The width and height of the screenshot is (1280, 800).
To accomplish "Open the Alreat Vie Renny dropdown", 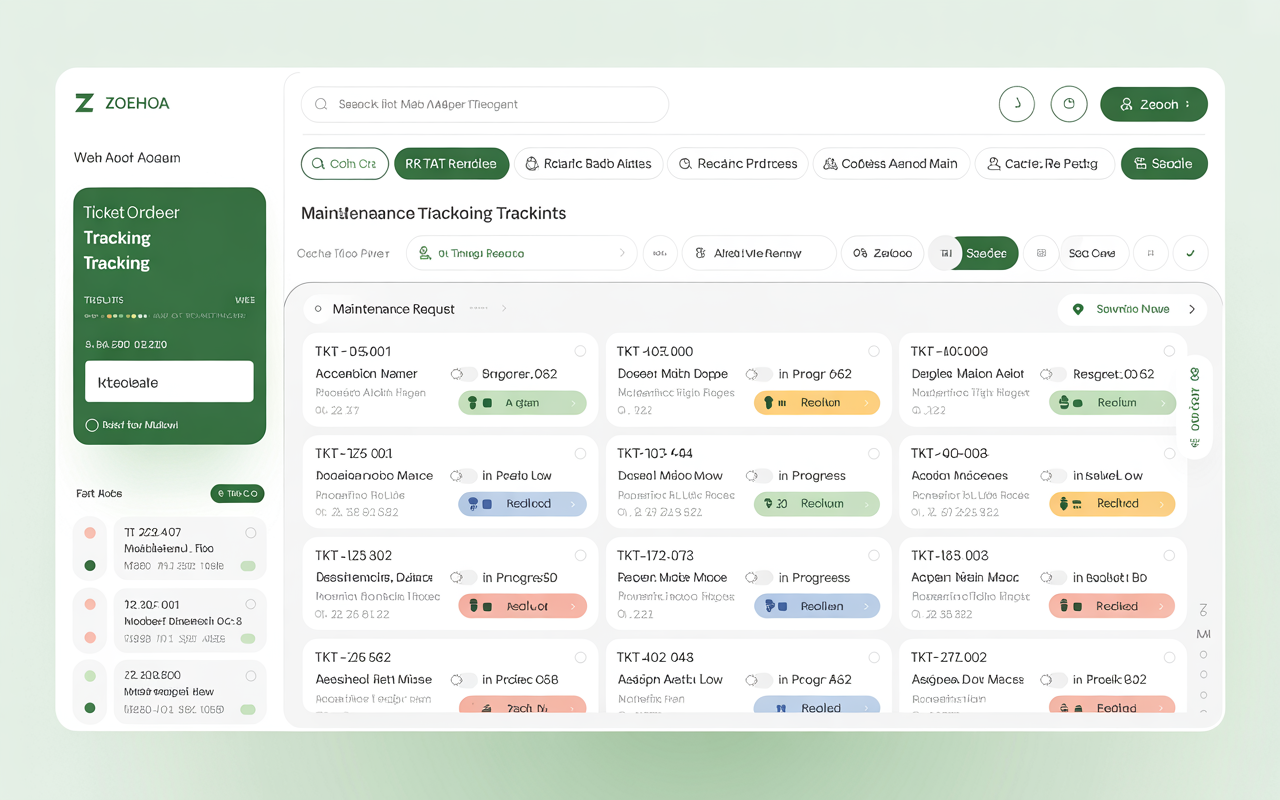I will pos(759,253).
